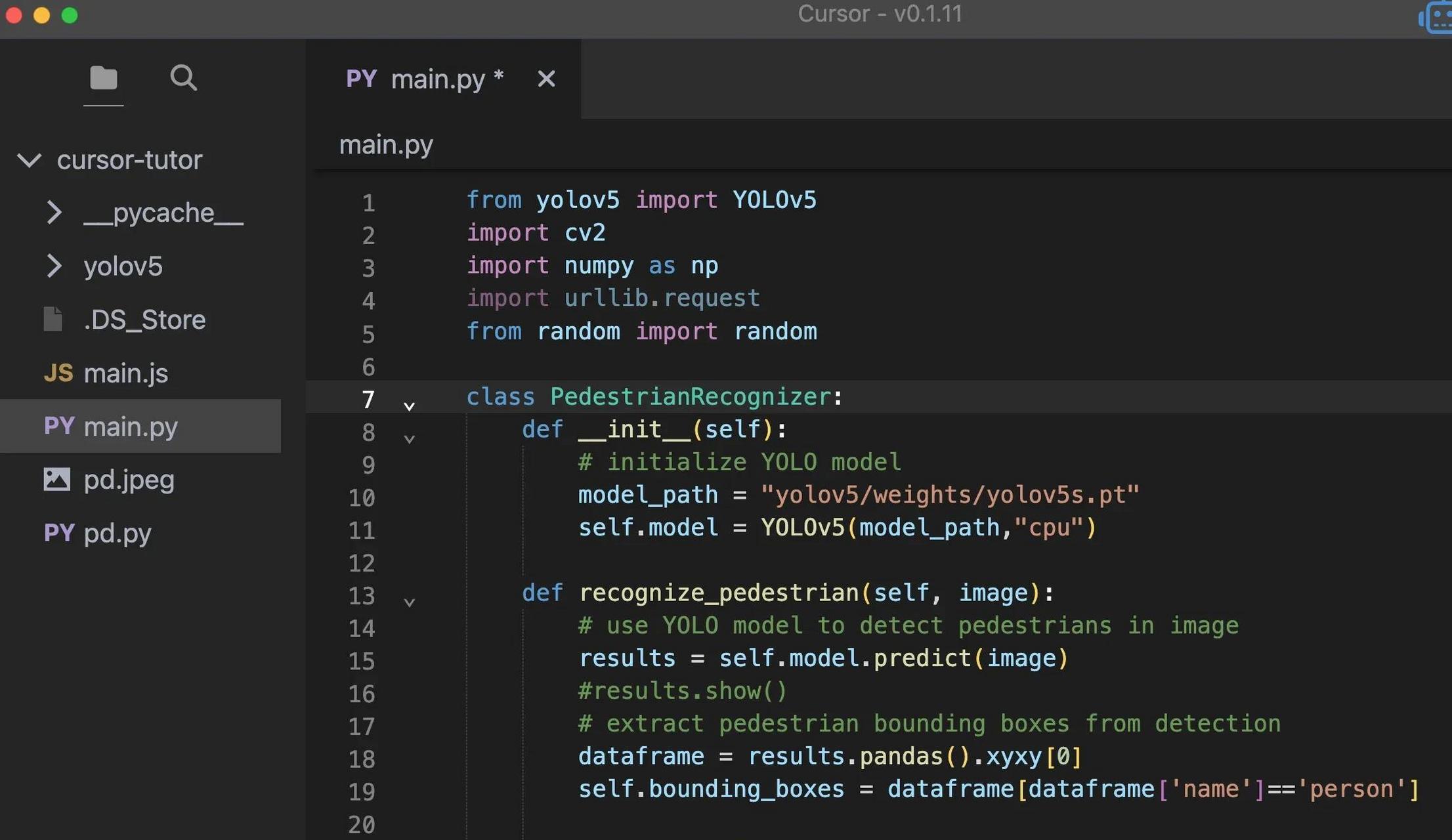Click the '#results.show()' comment
Image resolution: width=1452 pixels, height=840 pixels.
[x=683, y=691]
